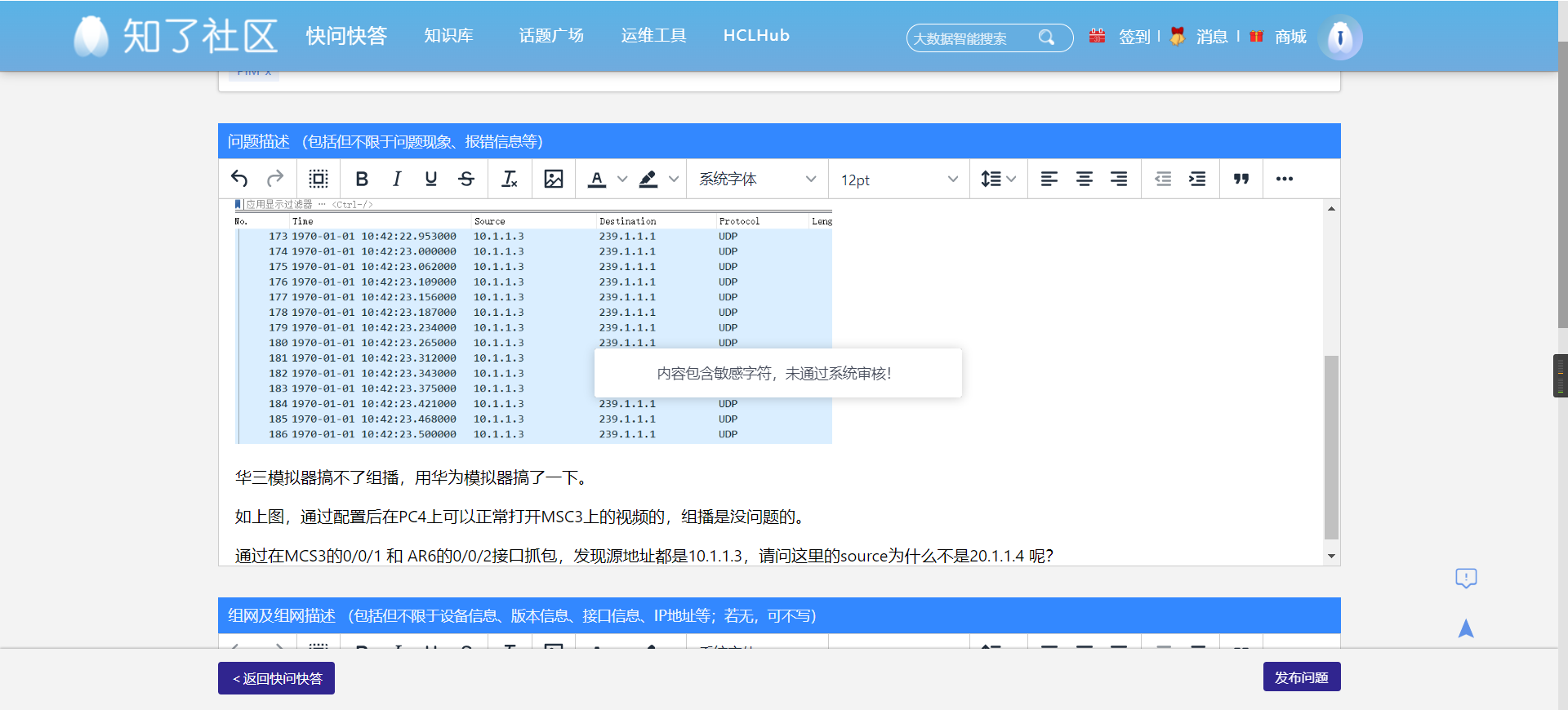Click the 组网及组网描述 section header
Image resolution: width=1568 pixels, height=710 pixels.
pyautogui.click(x=779, y=615)
